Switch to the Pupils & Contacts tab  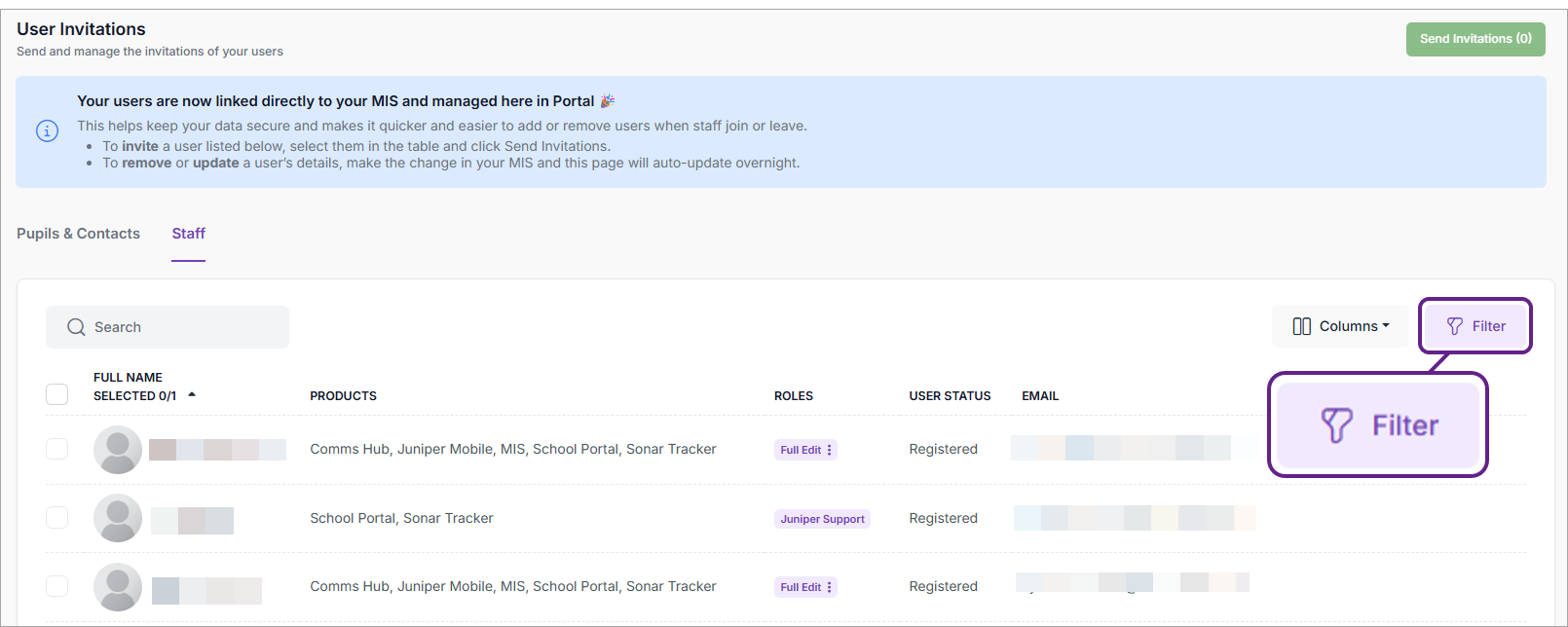point(78,234)
